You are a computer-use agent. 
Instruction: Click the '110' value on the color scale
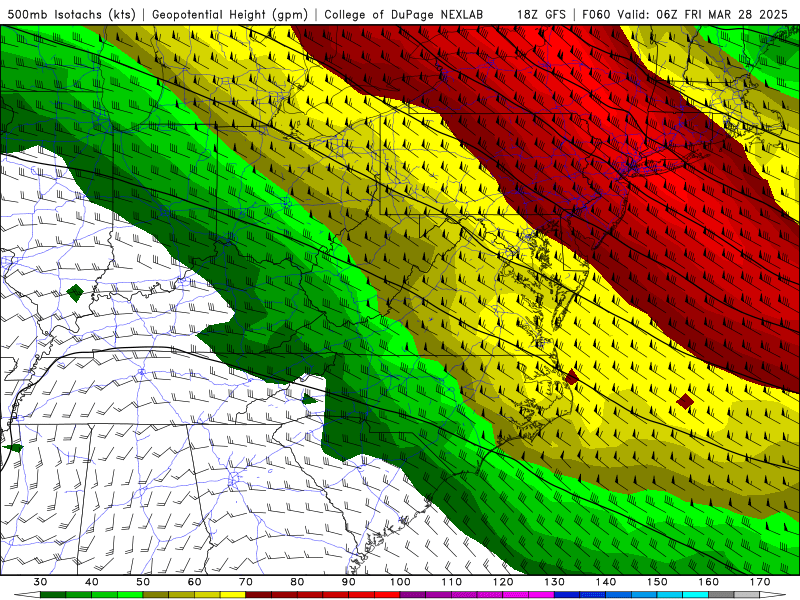[452, 582]
